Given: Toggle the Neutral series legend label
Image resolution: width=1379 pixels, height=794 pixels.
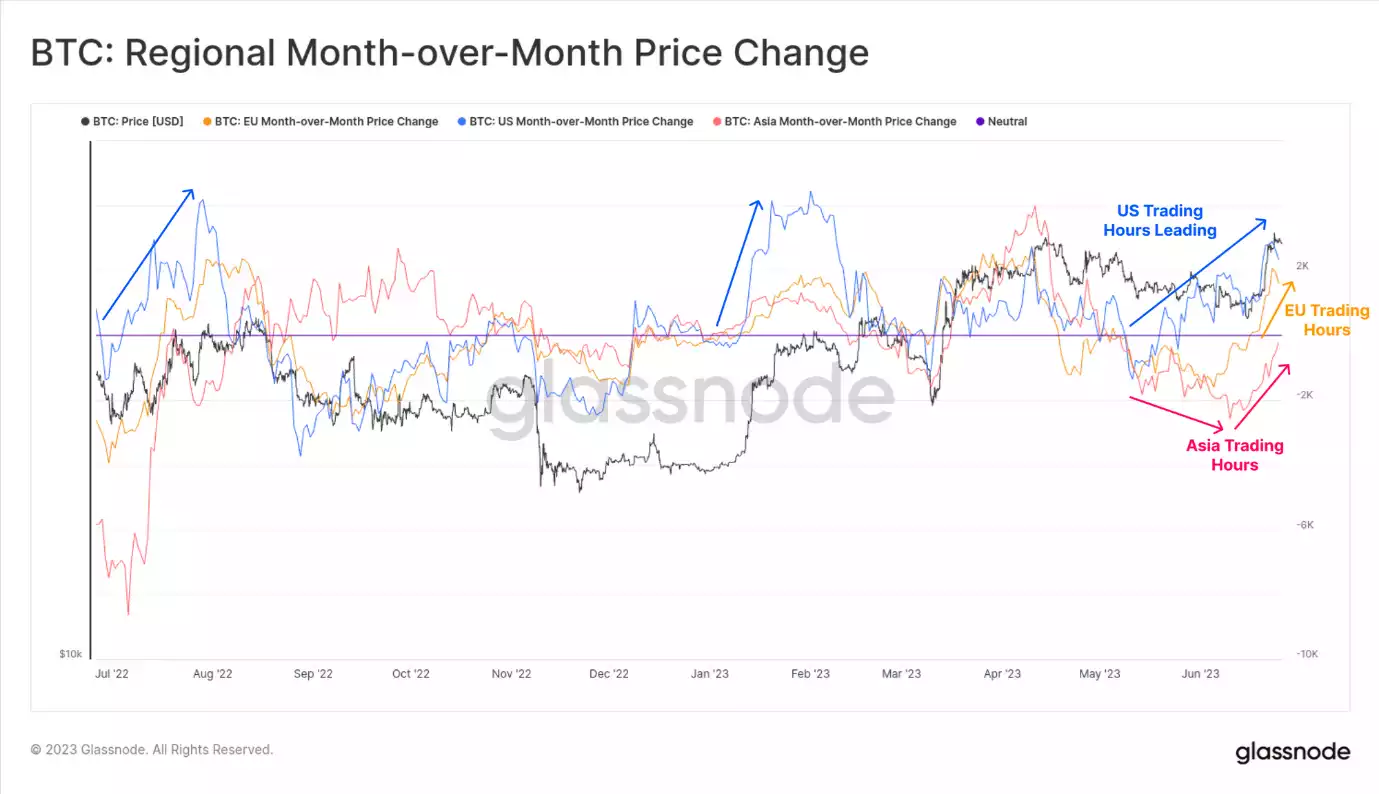Looking at the screenshot, I should 1007,122.
